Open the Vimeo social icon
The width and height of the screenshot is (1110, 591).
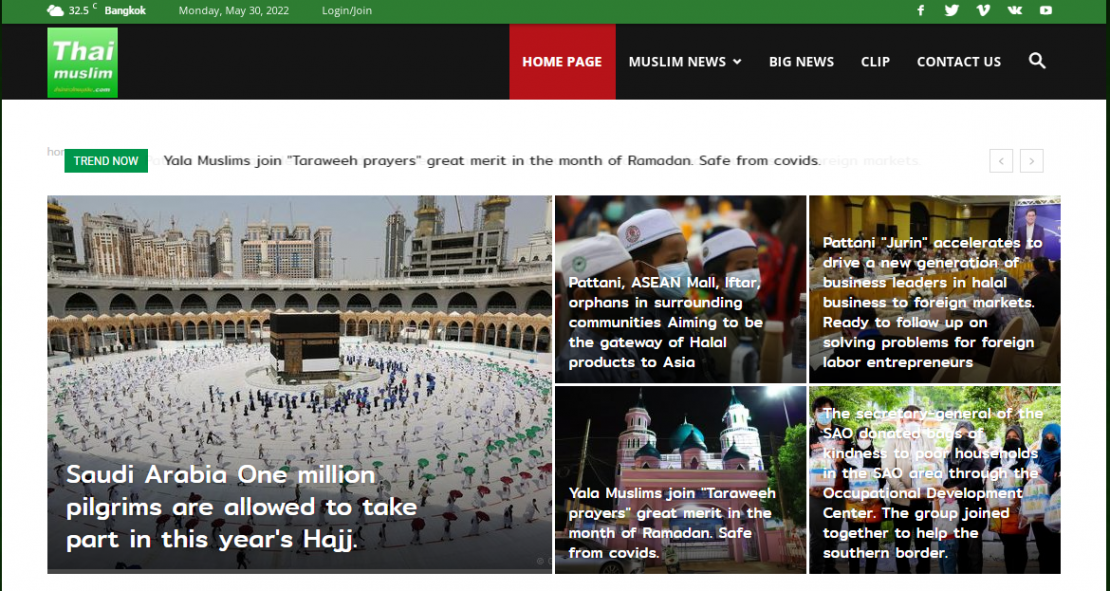[x=983, y=10]
